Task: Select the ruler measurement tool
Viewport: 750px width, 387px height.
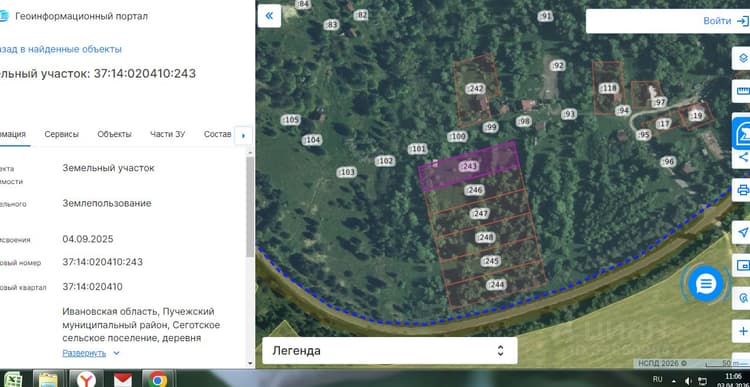Action: pos(743,91)
